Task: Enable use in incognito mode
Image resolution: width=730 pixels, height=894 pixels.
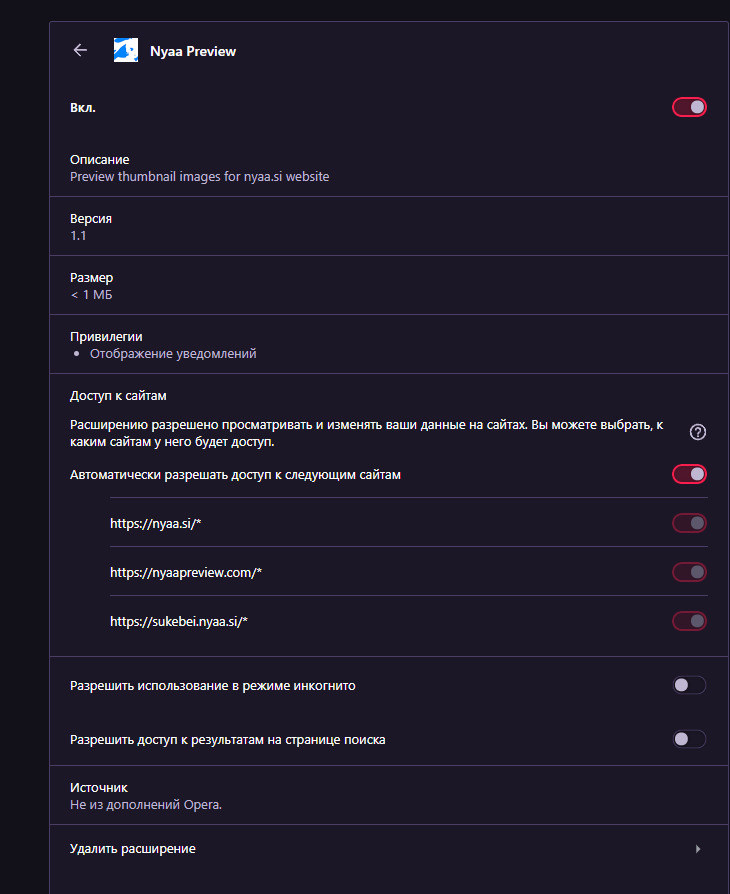Action: tap(689, 685)
